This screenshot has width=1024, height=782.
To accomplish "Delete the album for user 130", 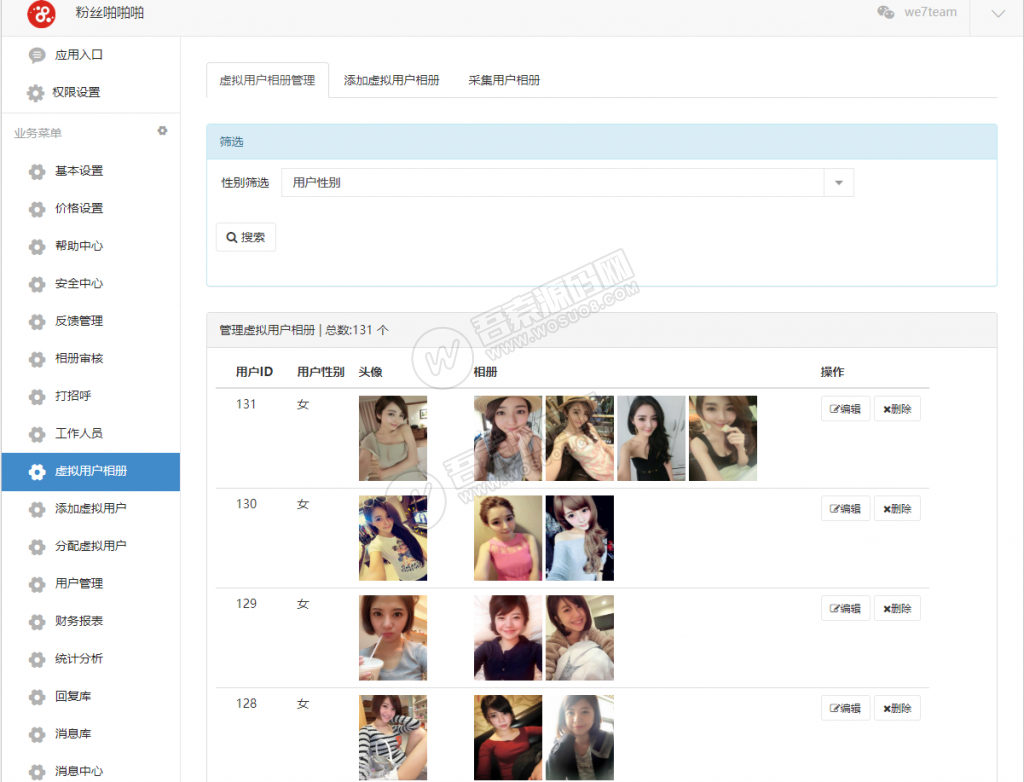I will [x=897, y=509].
